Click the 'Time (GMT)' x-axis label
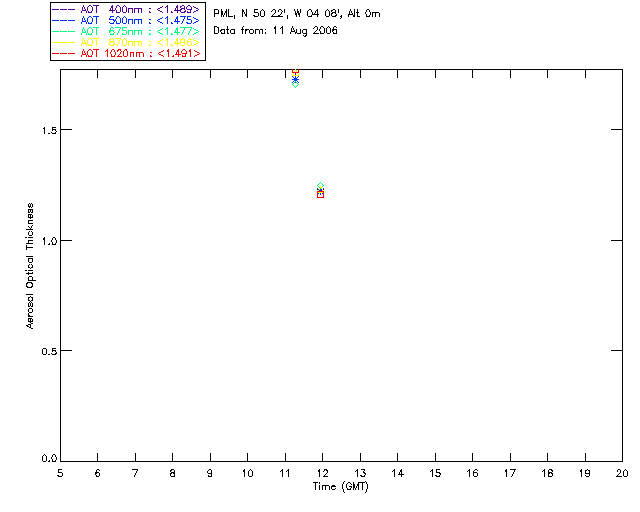Viewport: 640px width, 512px height. pos(340,487)
